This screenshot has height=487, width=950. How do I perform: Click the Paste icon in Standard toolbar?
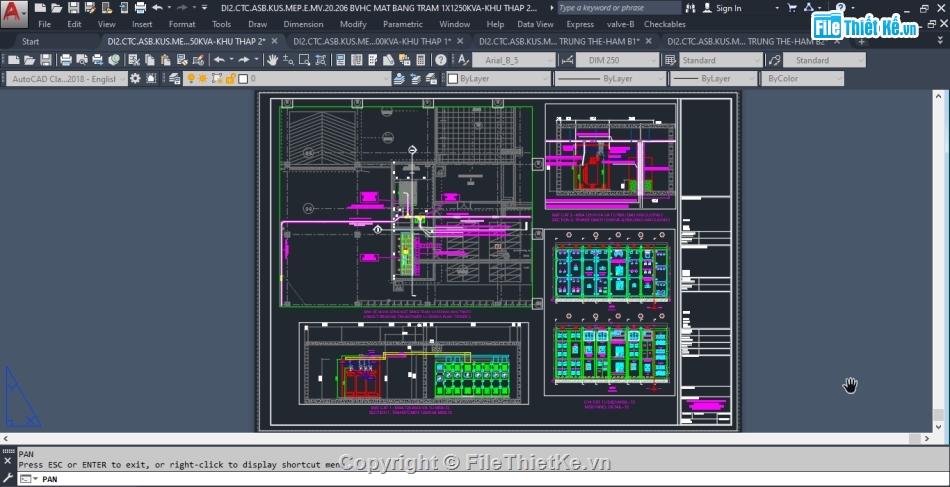pyautogui.click(x=165, y=60)
